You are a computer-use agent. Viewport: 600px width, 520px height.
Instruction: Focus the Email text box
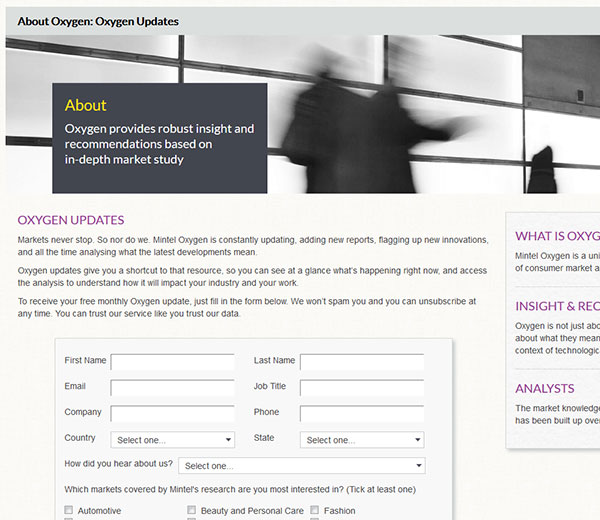pyautogui.click(x=173, y=388)
